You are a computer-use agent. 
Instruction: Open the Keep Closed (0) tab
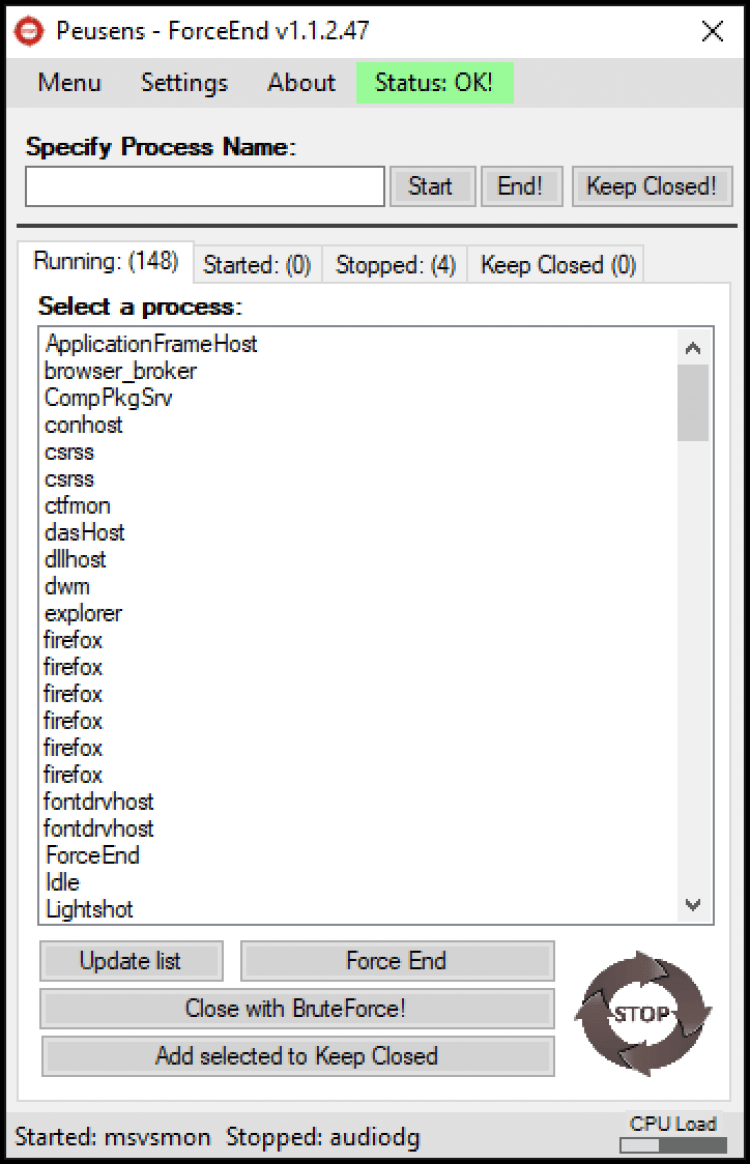[557, 265]
